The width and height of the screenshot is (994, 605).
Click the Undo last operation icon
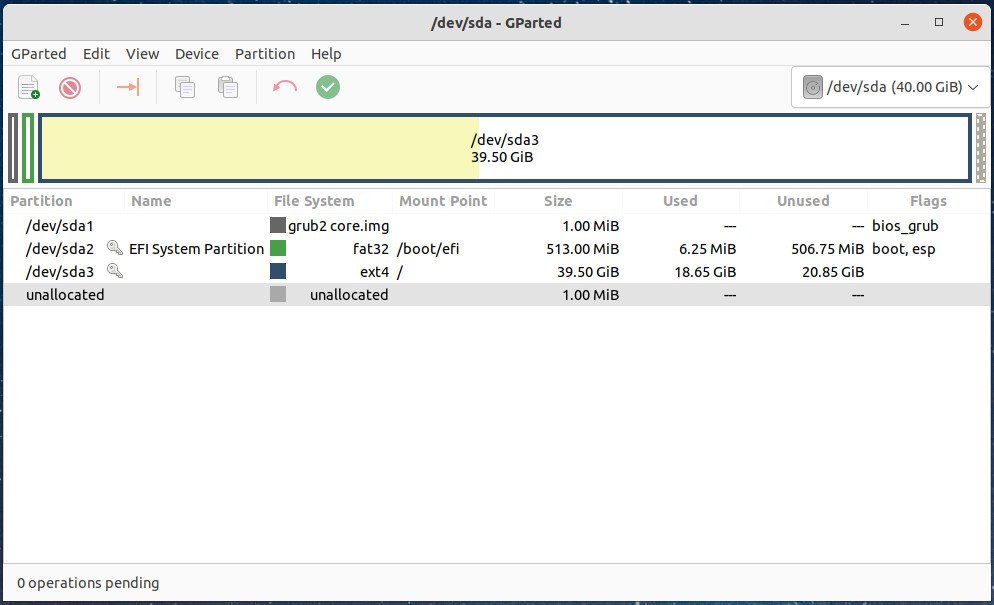285,86
